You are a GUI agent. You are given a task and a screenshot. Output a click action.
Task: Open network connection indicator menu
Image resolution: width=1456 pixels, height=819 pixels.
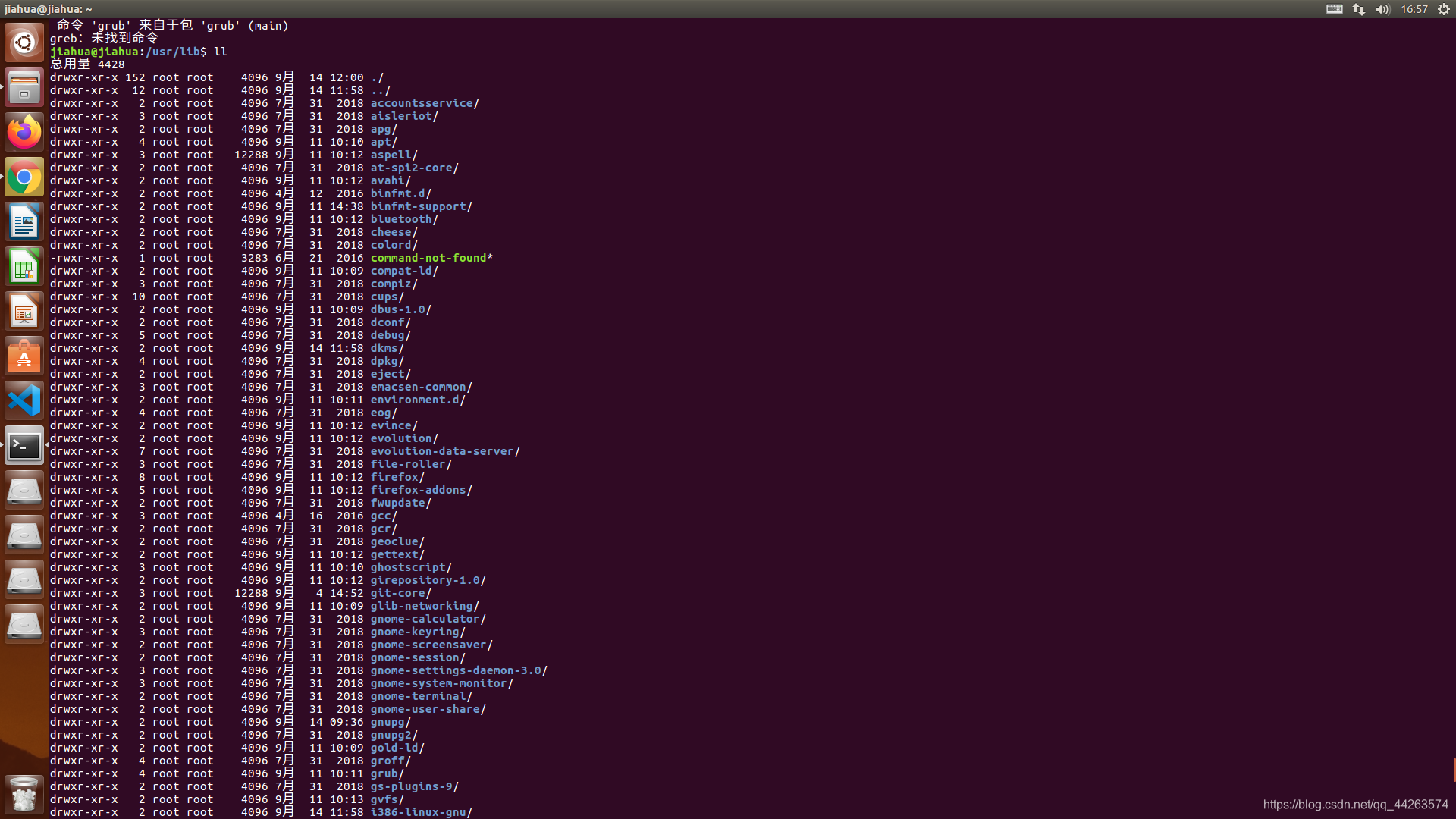tap(1359, 9)
